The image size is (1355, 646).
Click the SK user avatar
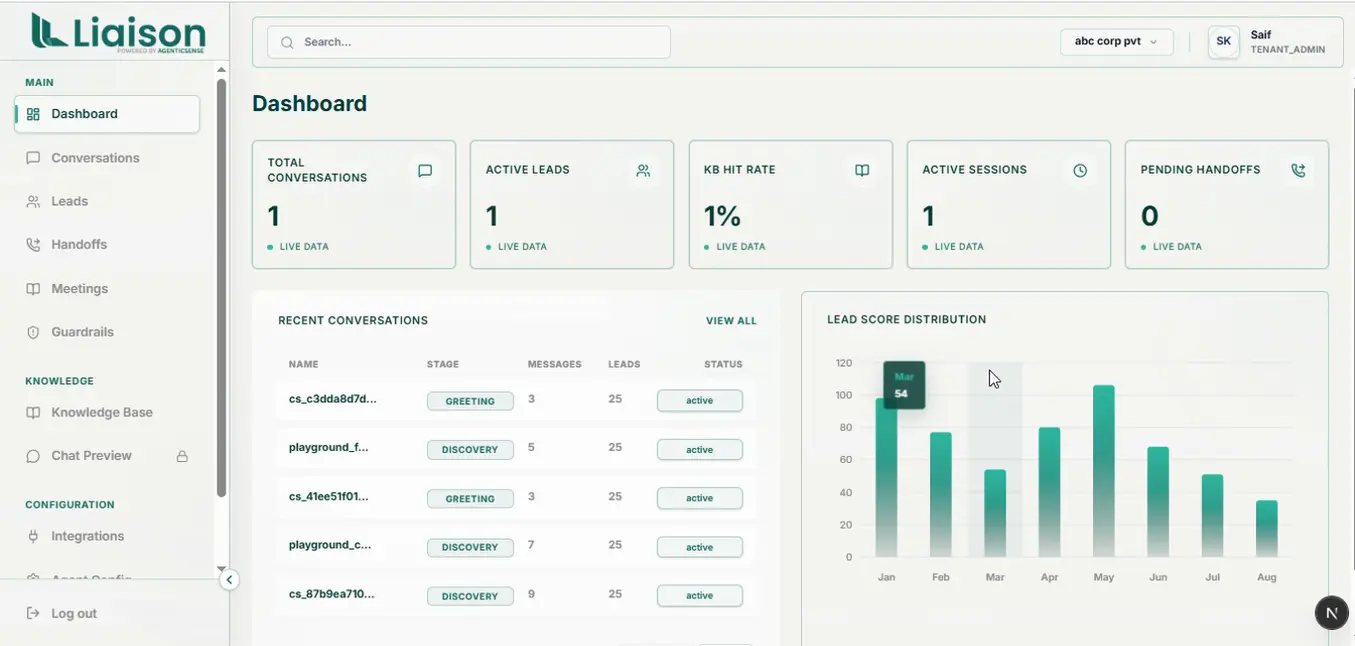click(x=1224, y=42)
